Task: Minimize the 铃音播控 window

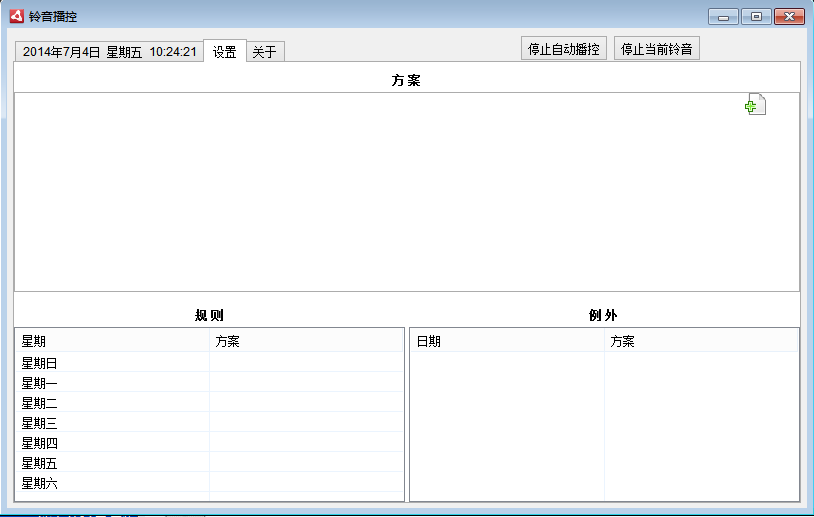Action: [x=724, y=17]
